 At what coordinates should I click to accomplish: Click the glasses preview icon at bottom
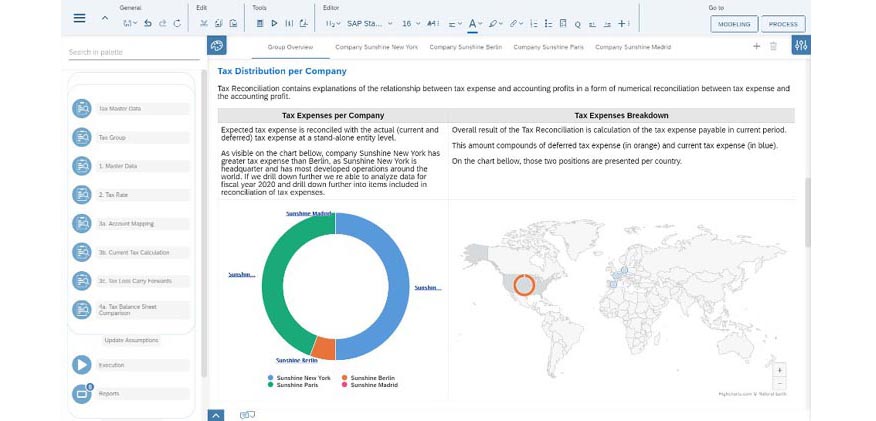(x=247, y=415)
